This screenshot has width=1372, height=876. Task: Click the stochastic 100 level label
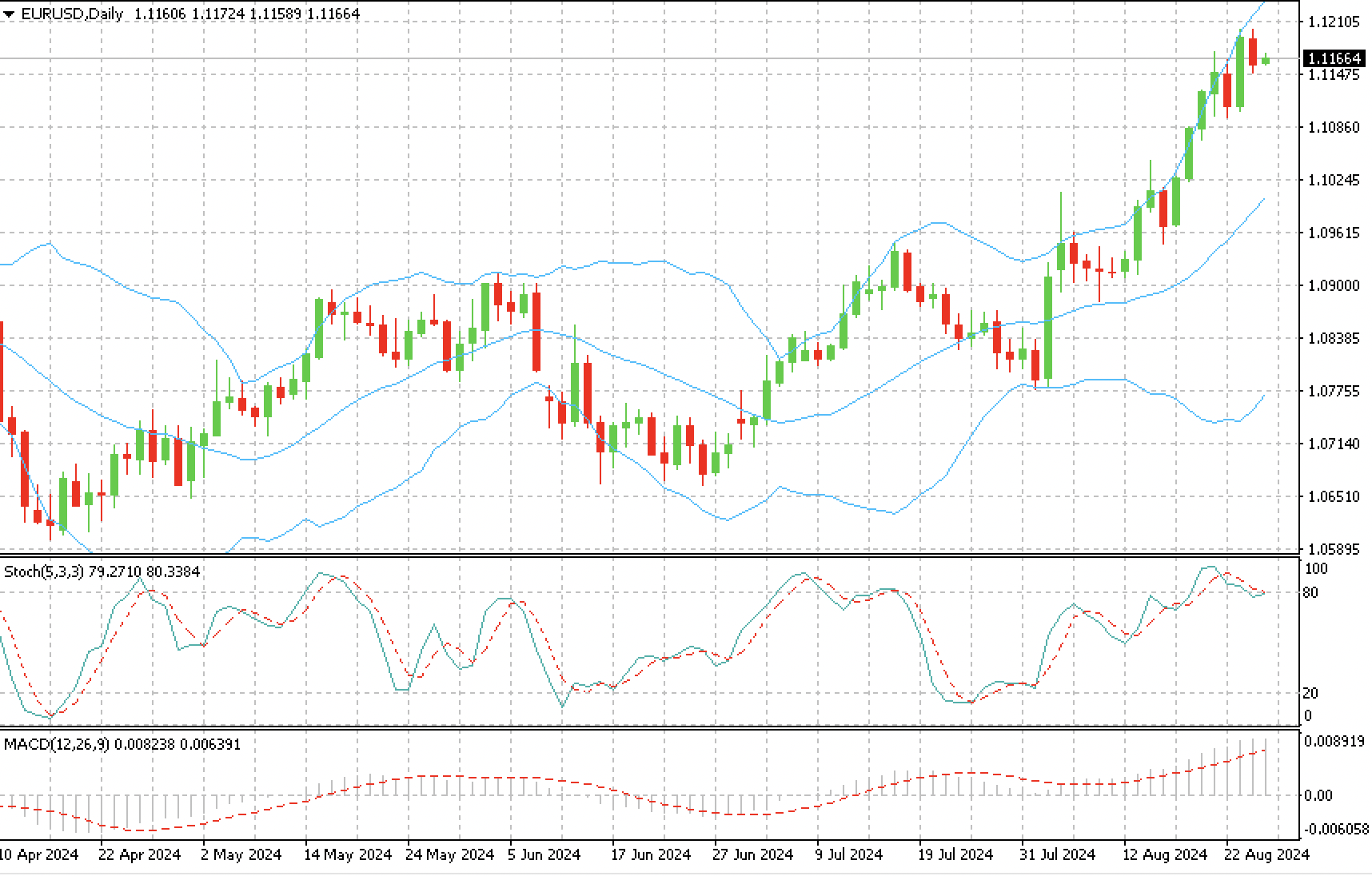pos(1315,568)
